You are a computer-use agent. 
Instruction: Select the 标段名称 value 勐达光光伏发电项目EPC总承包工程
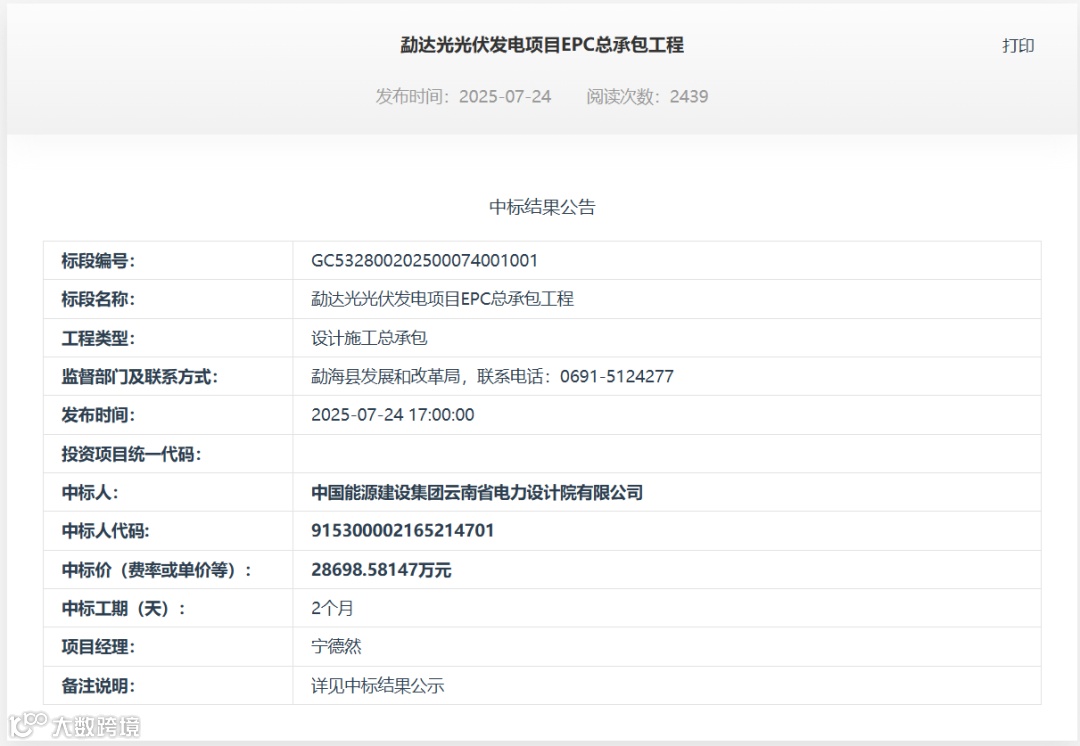point(442,299)
